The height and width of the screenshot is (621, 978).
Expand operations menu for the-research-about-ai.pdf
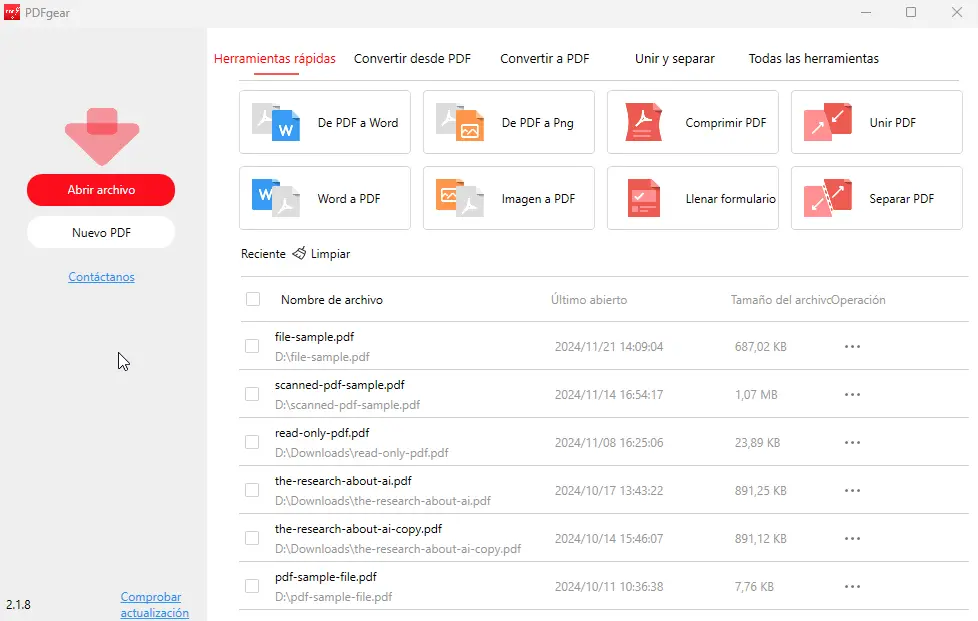852,491
